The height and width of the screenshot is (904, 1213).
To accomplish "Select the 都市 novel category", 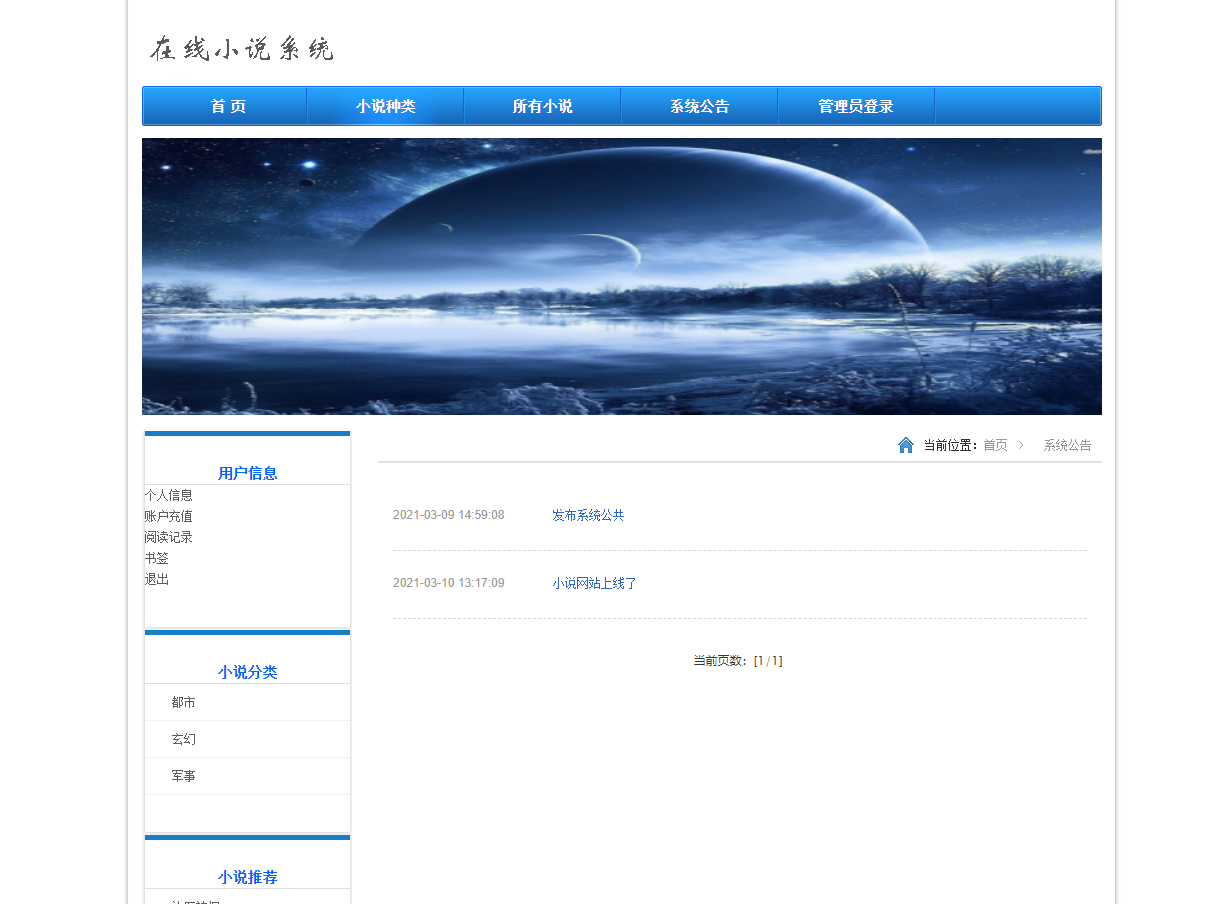I will pos(182,702).
